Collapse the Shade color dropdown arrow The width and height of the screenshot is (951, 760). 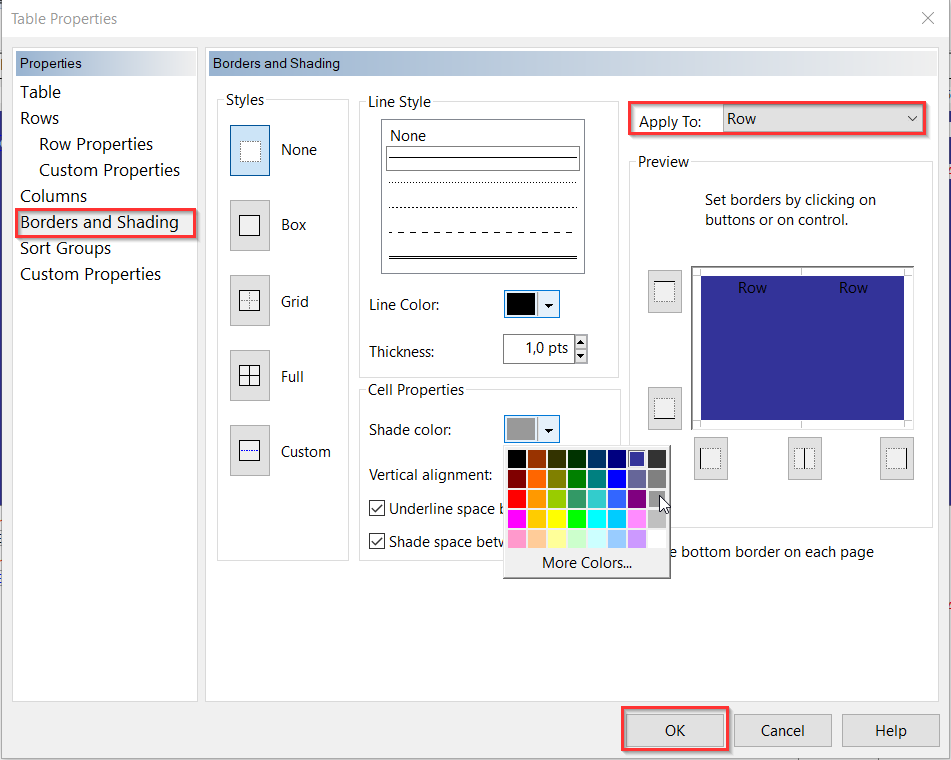click(x=549, y=430)
